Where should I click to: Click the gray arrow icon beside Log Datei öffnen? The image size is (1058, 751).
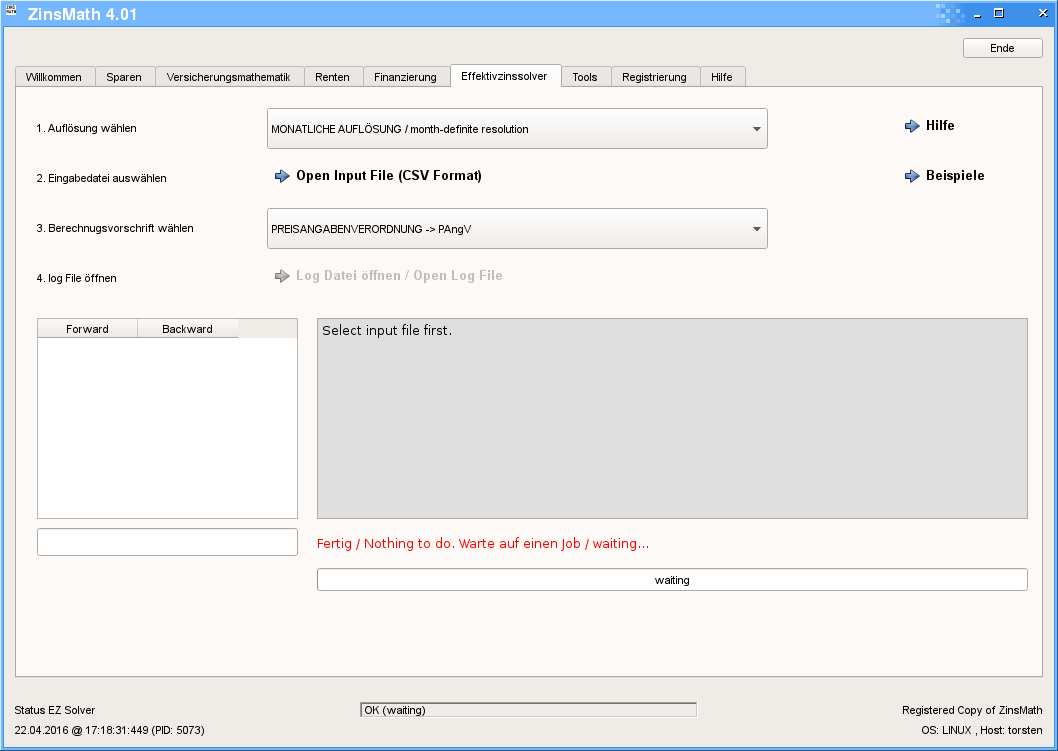282,276
